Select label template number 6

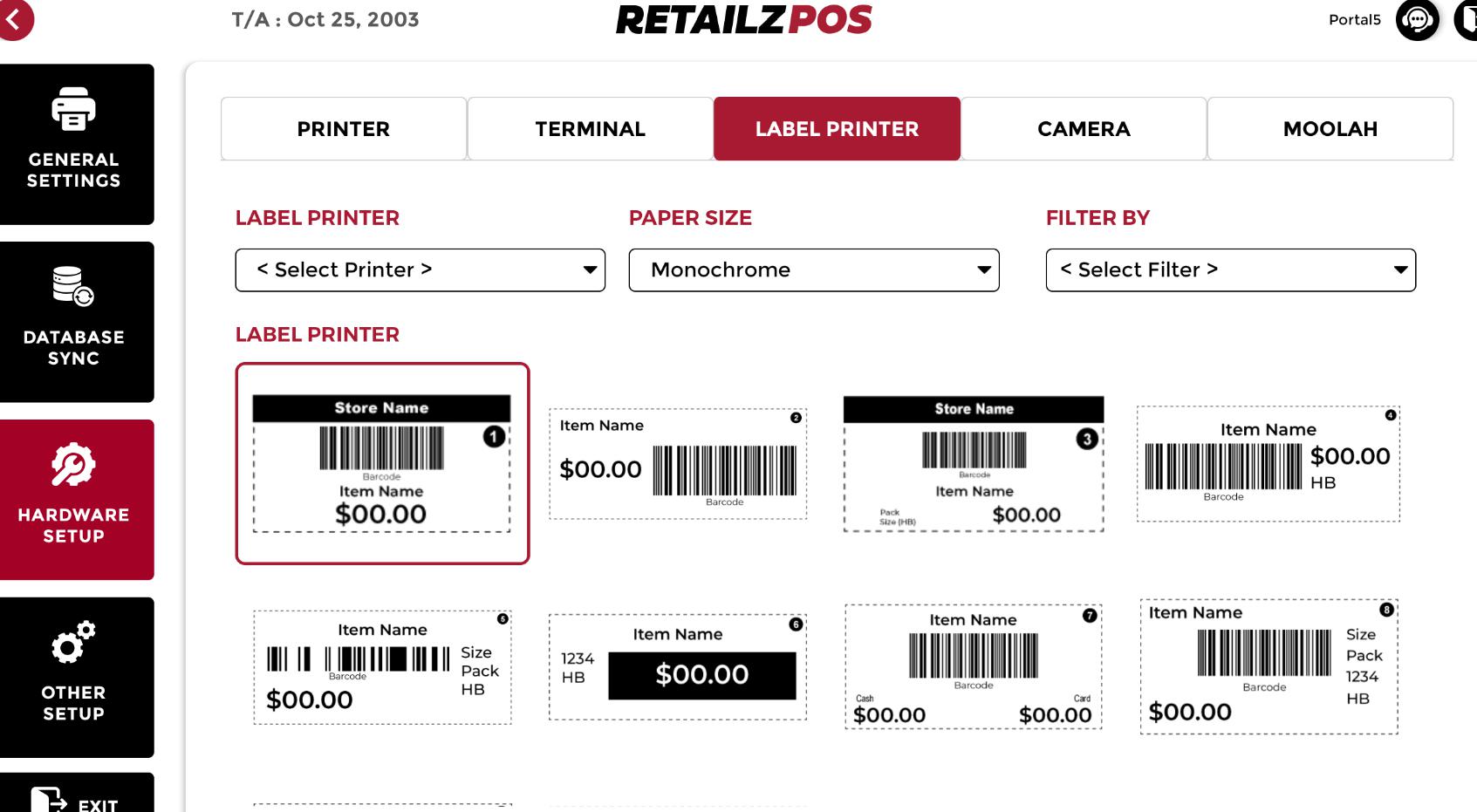click(x=678, y=667)
